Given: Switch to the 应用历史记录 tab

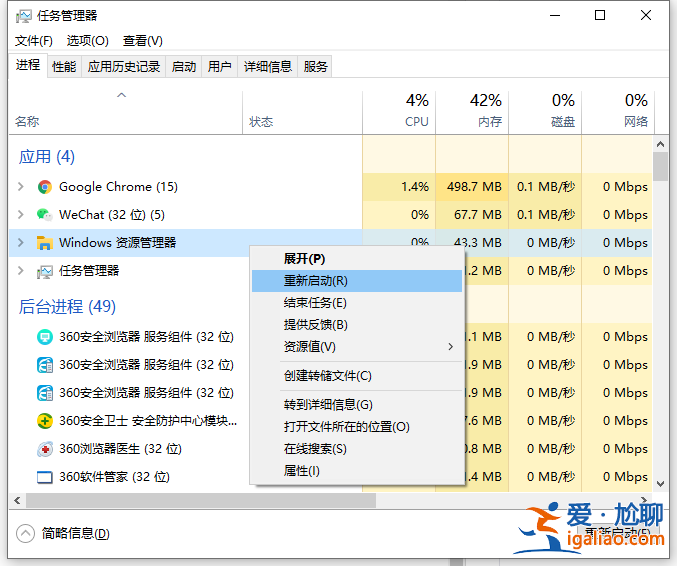Looking at the screenshot, I should click(124, 66).
